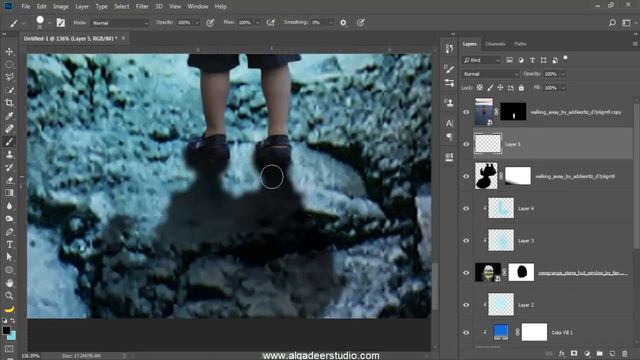Screen dimensions: 640x360
Task: Select the Pen tool
Action: tap(9, 232)
